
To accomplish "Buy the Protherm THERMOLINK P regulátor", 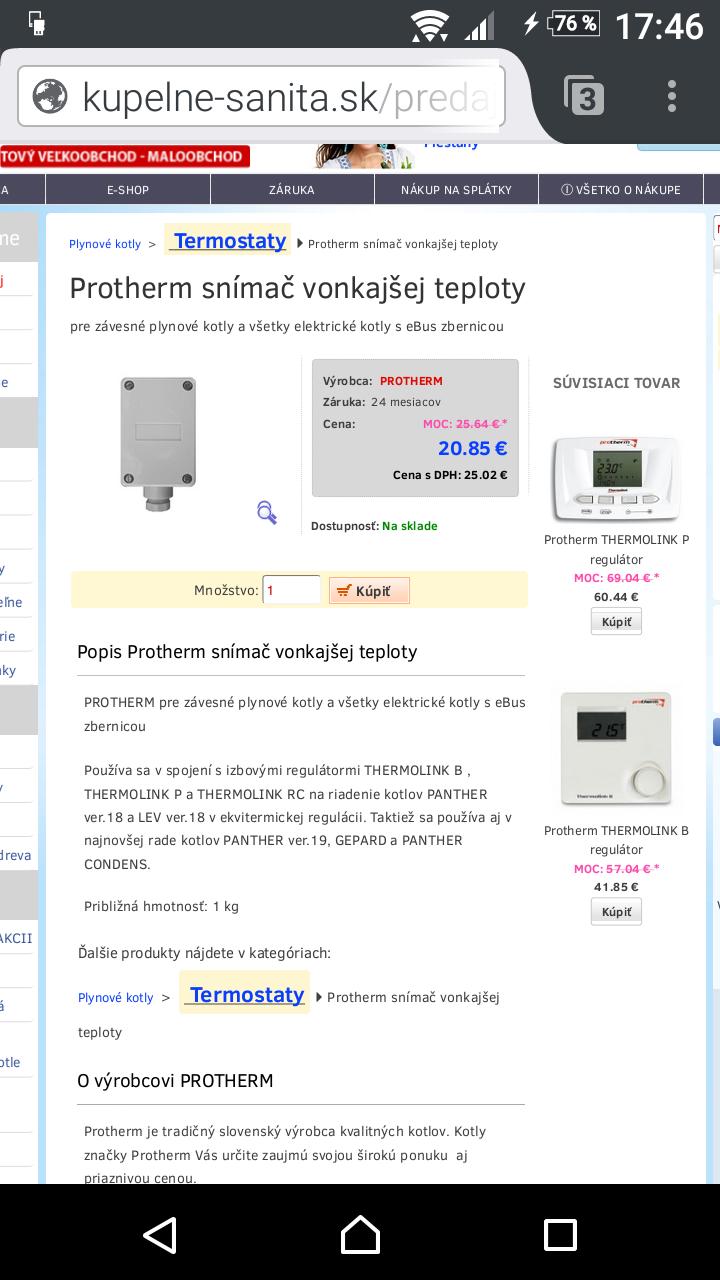I will tap(616, 622).
